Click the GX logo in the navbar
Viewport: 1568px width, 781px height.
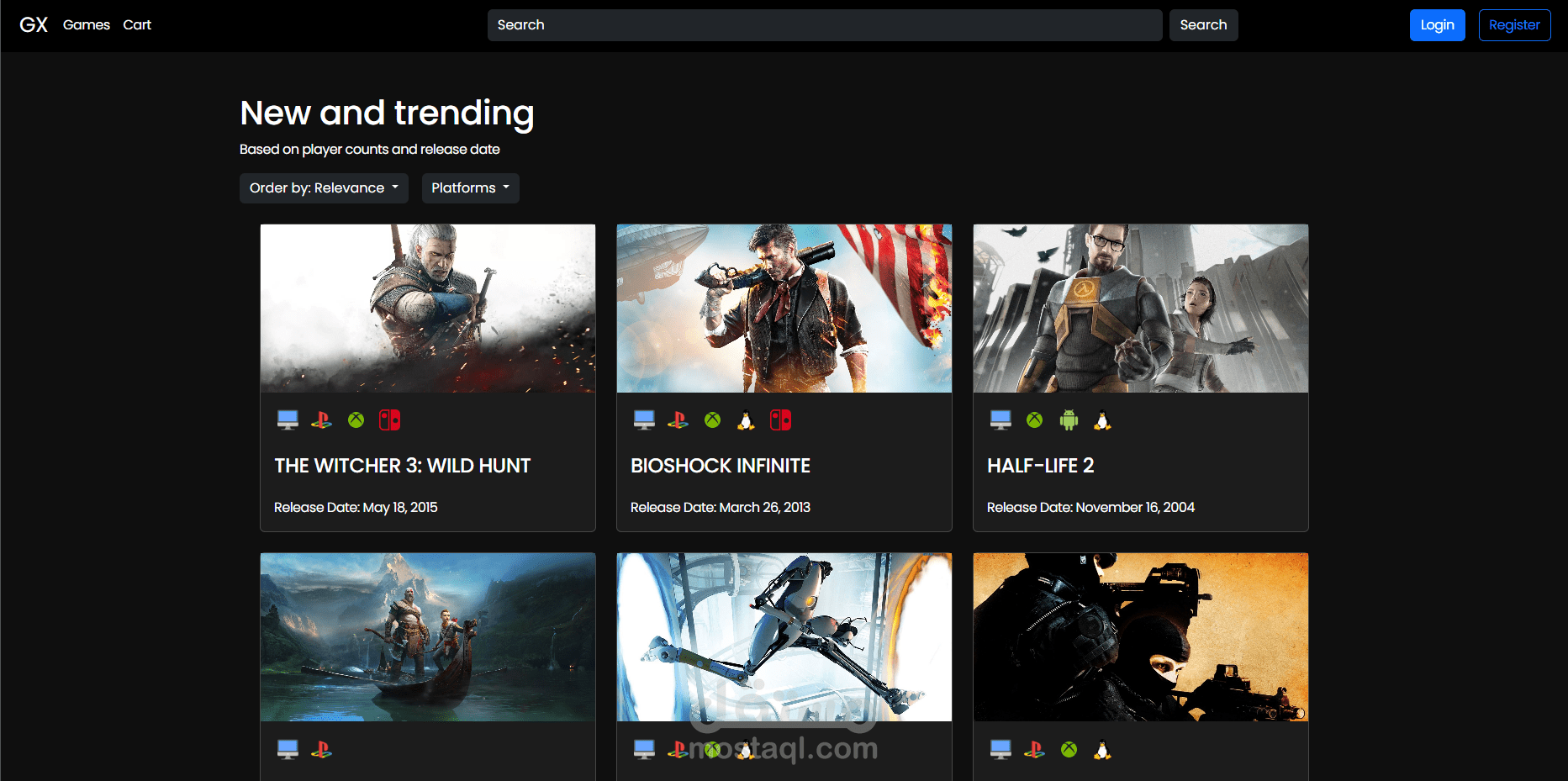(34, 25)
